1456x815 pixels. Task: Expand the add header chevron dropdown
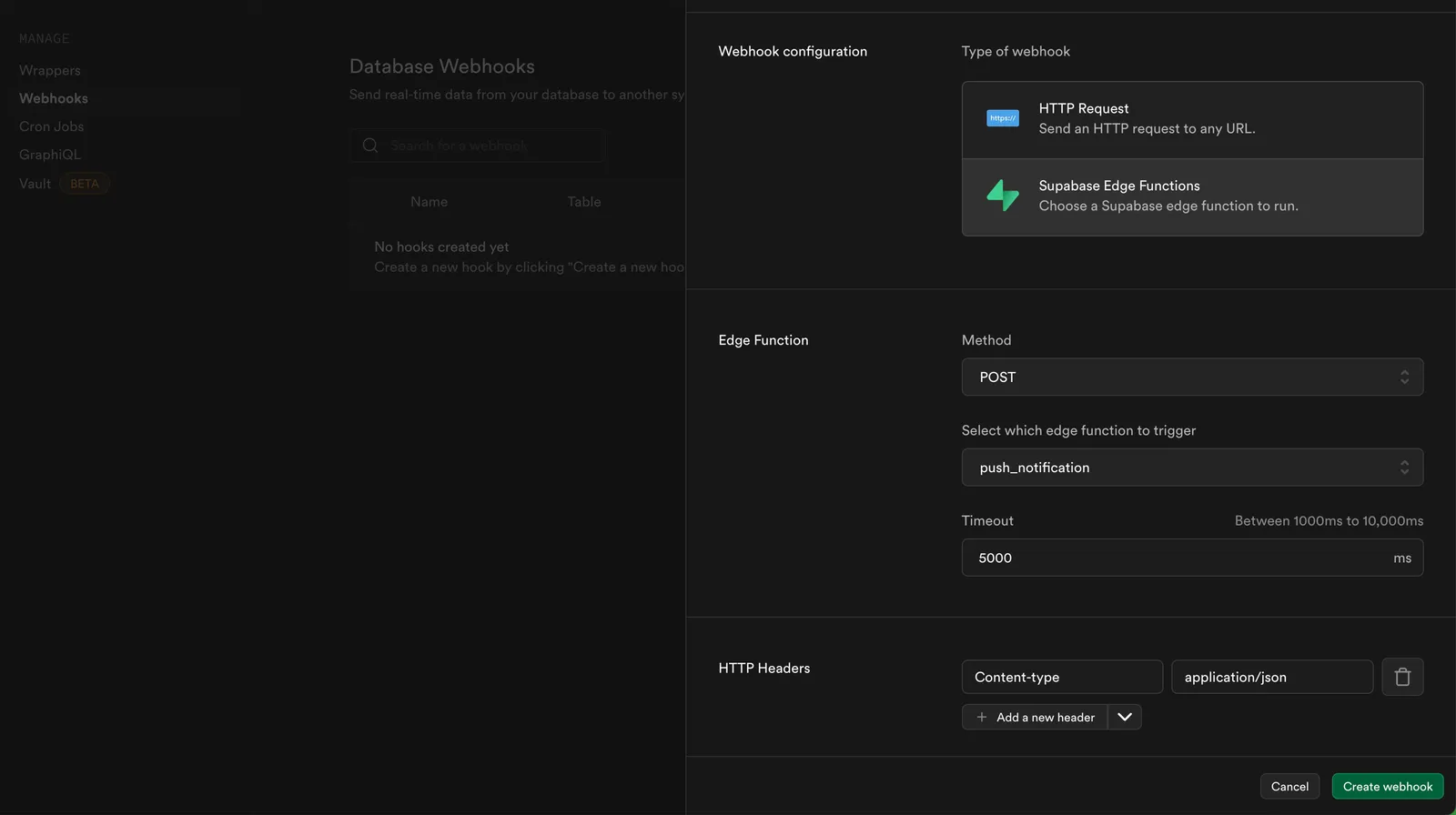[1125, 717]
